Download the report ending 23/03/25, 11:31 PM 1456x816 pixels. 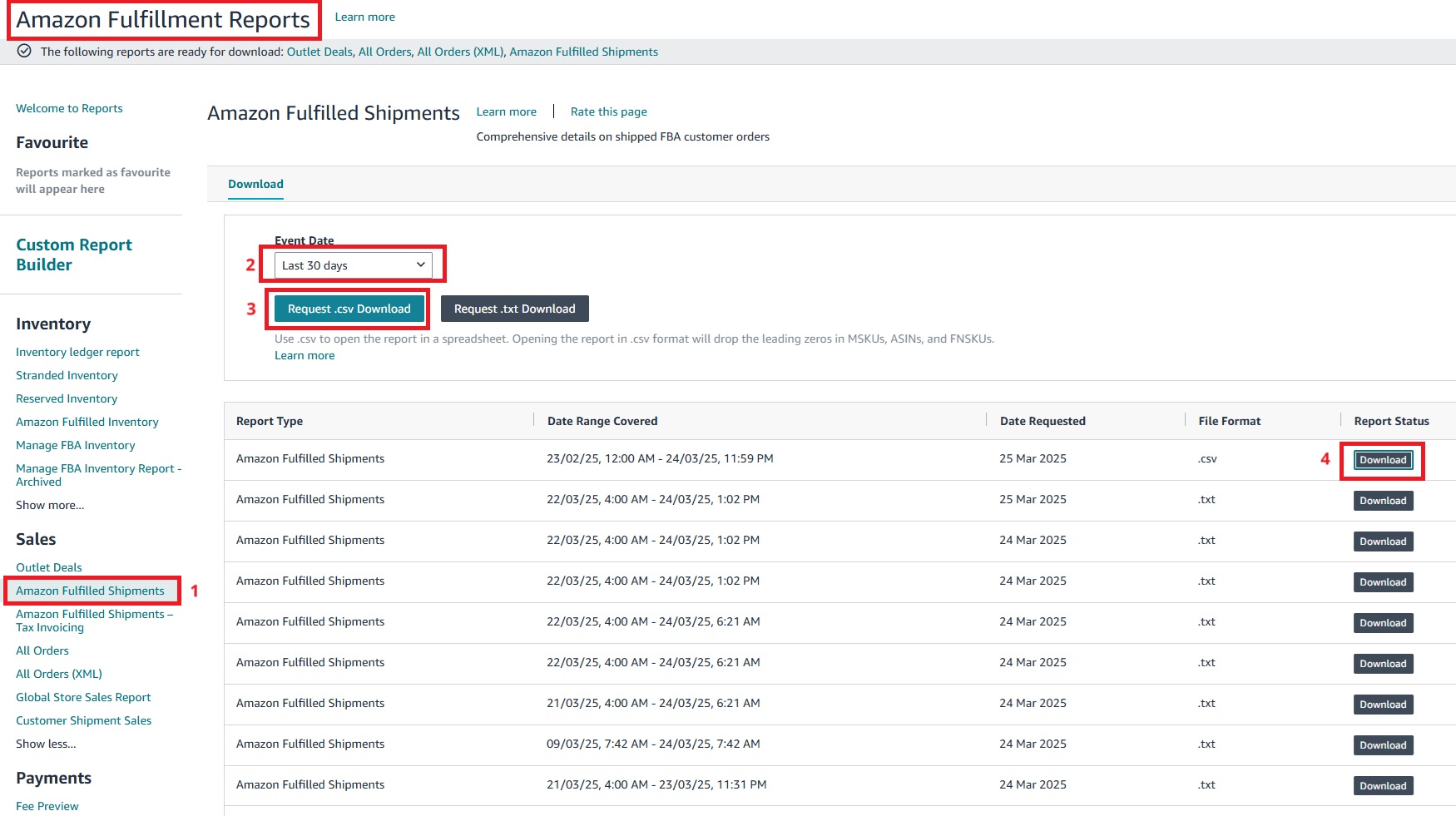[1383, 786]
